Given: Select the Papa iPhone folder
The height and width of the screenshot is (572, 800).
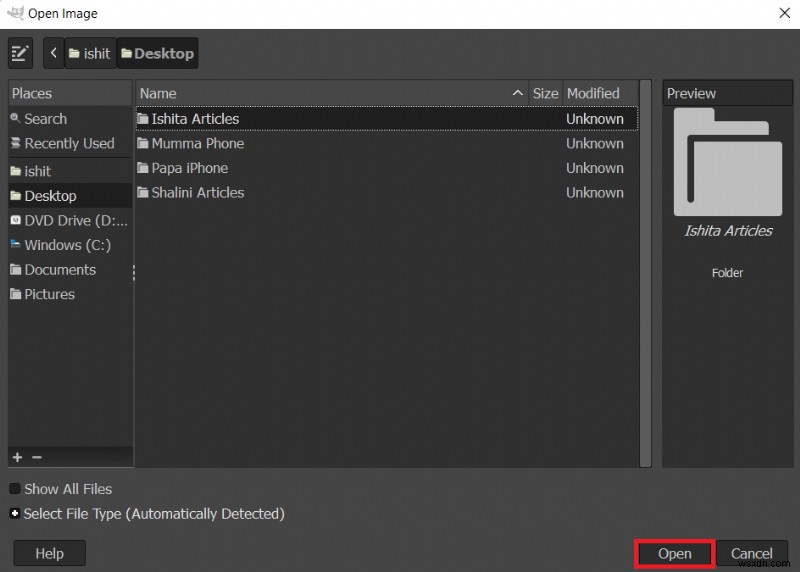Looking at the screenshot, I should (387, 168).
